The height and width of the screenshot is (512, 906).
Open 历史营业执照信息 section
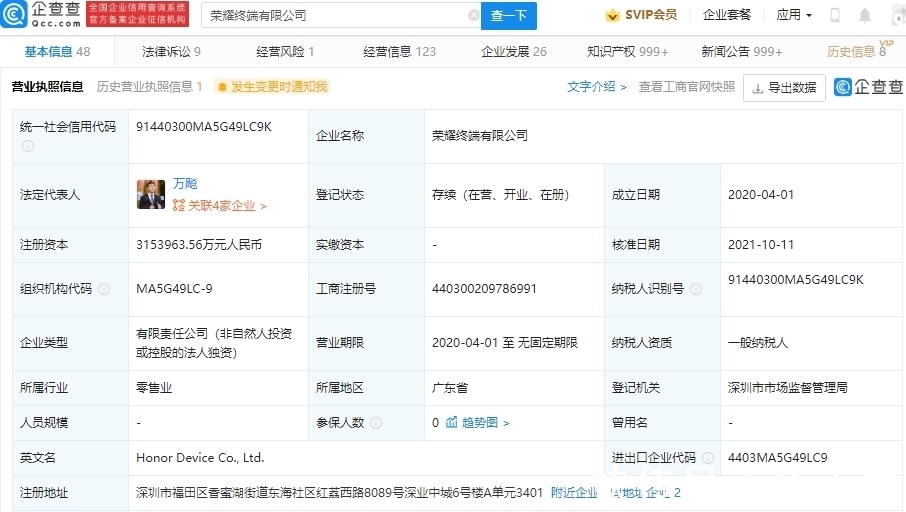[149, 87]
